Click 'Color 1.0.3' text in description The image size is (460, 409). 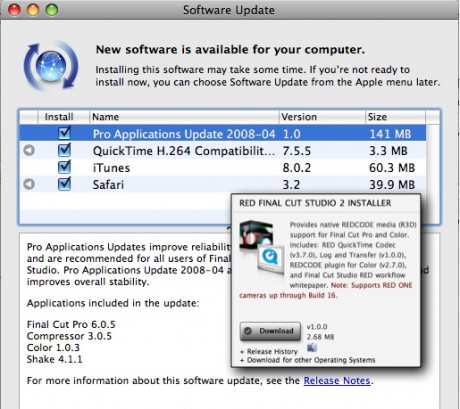point(53,348)
